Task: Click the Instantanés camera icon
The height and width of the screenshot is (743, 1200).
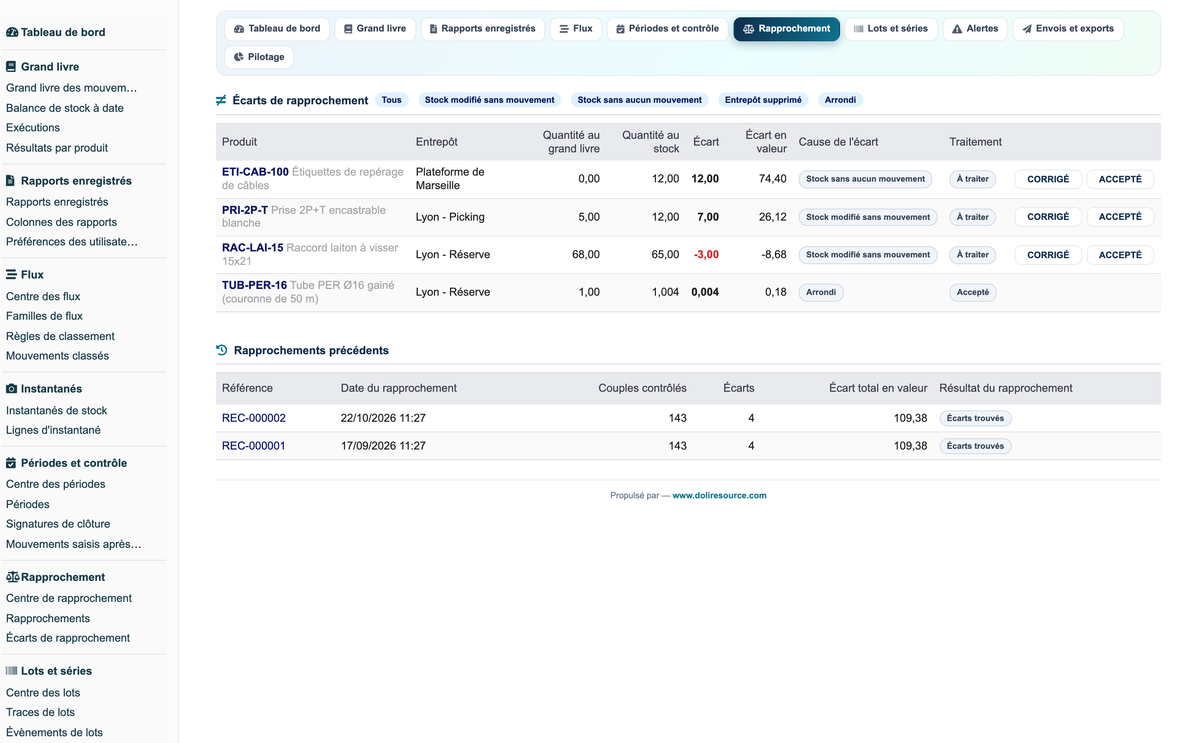Action: (11, 388)
